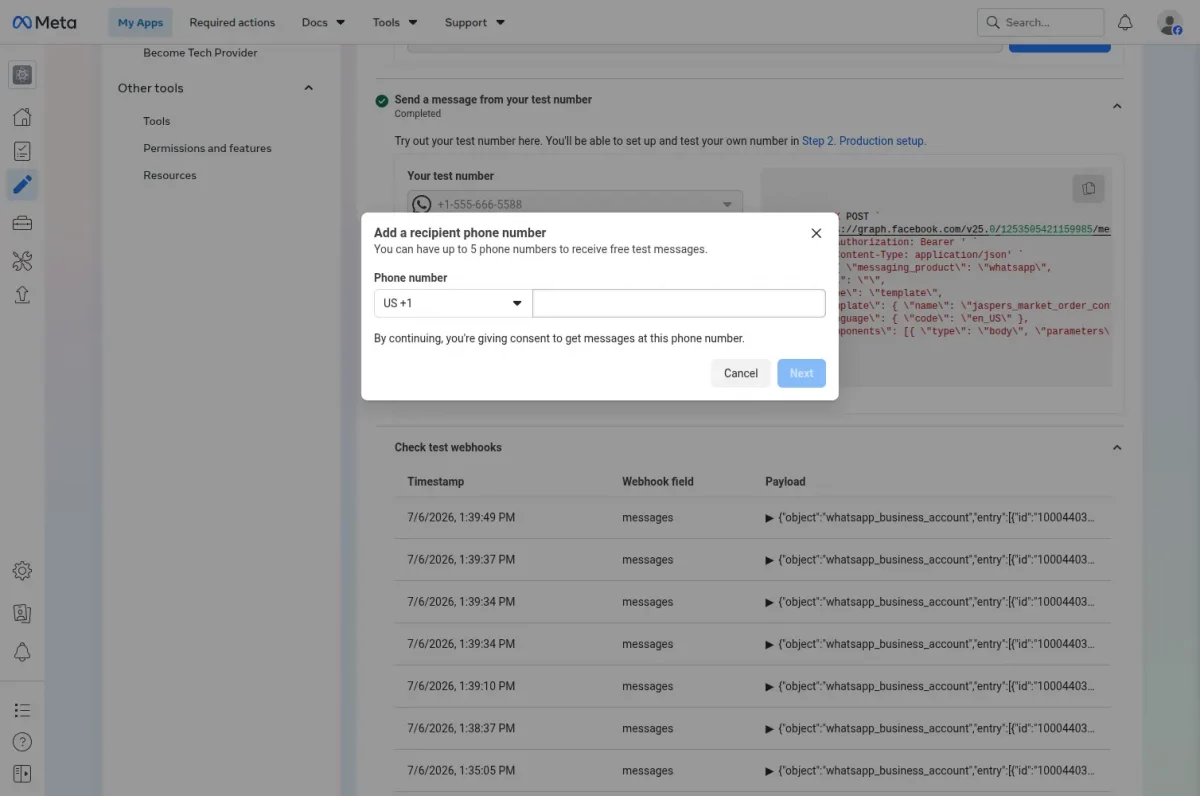Image resolution: width=1200 pixels, height=796 pixels.
Task: Open the Support menu
Action: click(x=475, y=22)
